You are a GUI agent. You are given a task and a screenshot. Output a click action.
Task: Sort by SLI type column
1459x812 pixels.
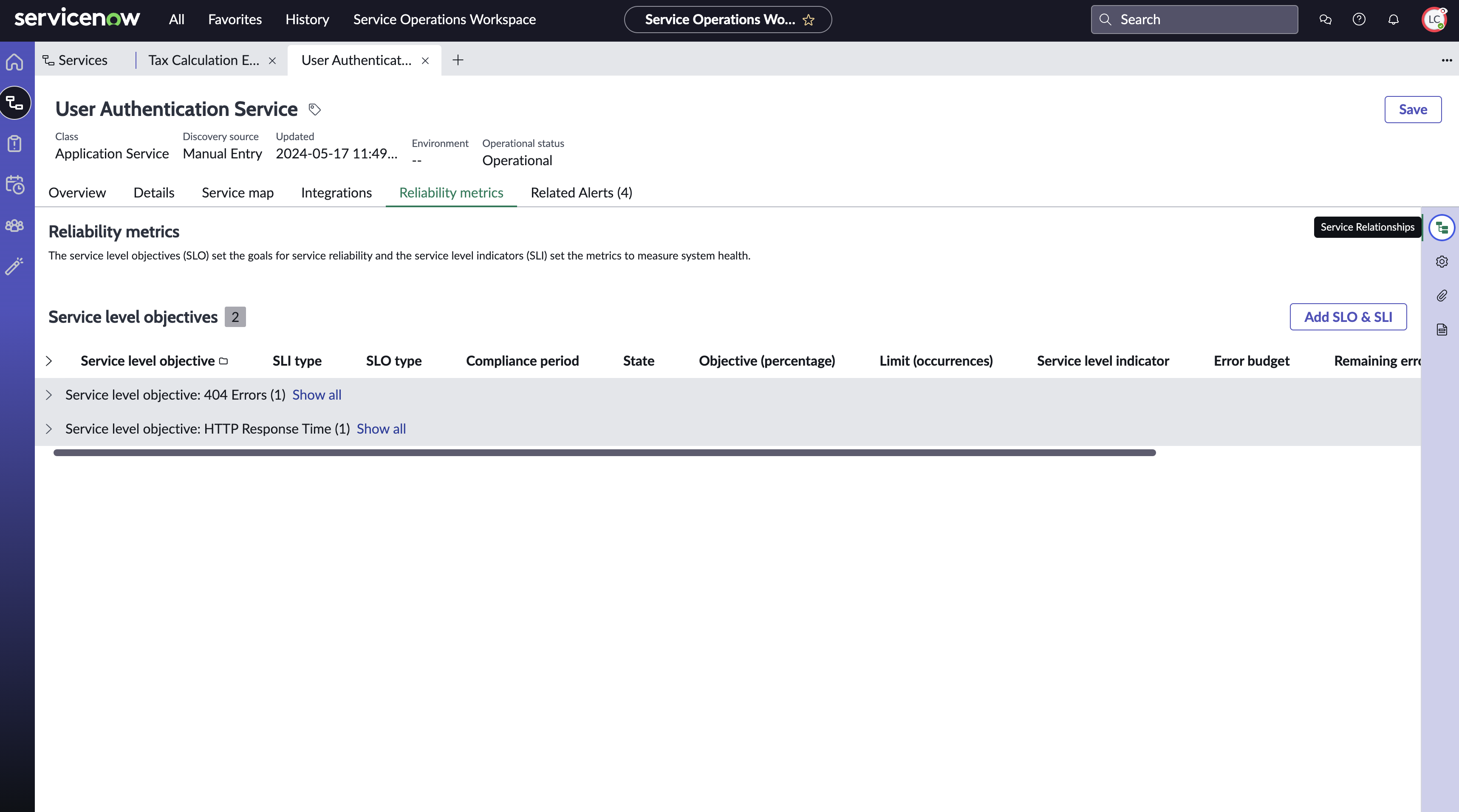[297, 361]
